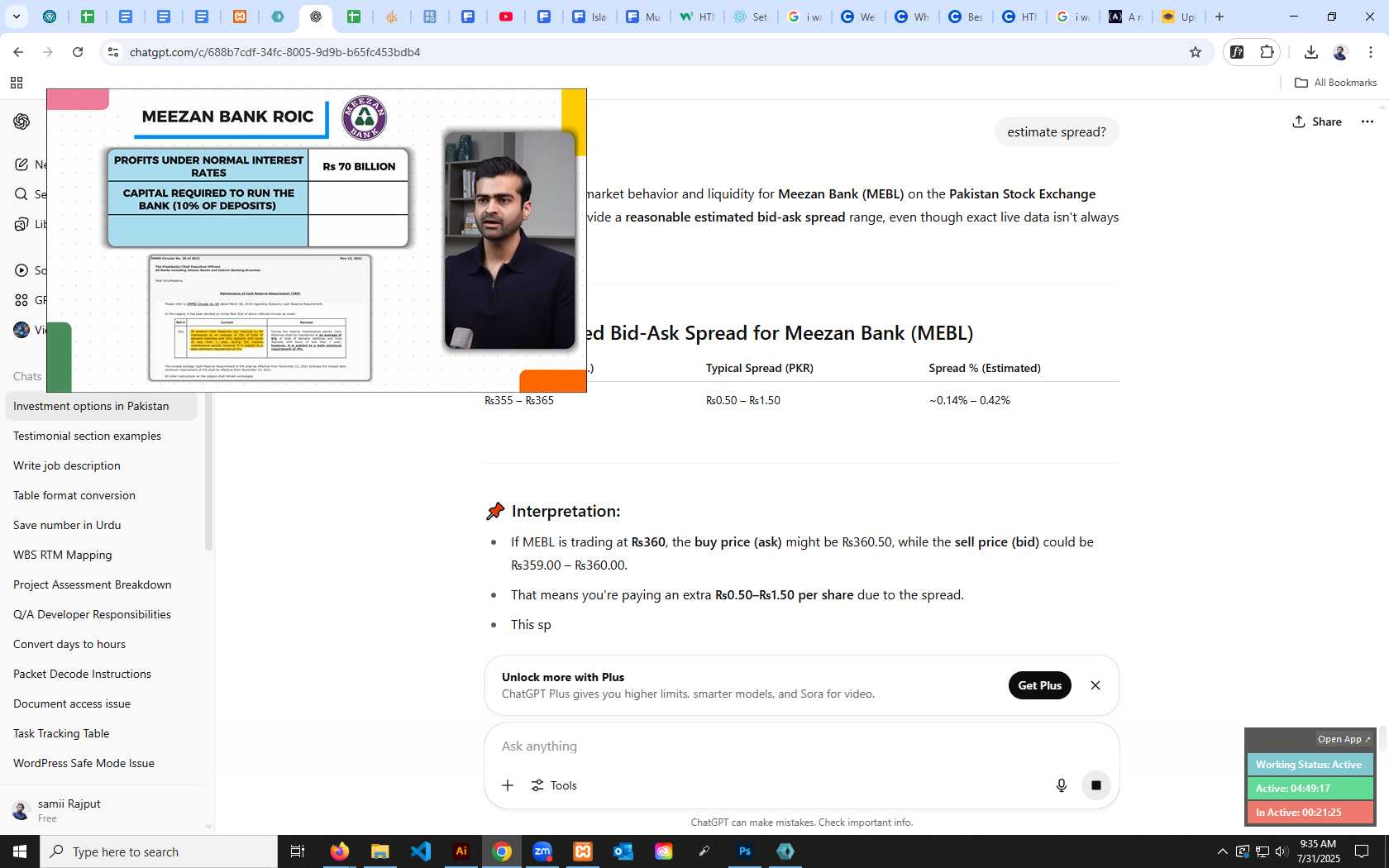Open WordPress Safe Mode Issue chat
The height and width of the screenshot is (868, 1389).
(101, 763)
